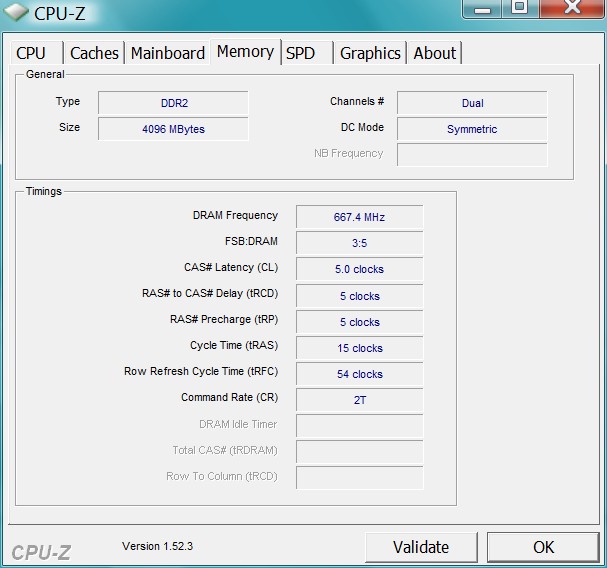Viewport: 607px width, 568px height.
Task: Click the tRCD delay value 5 clocks
Action: [x=360, y=296]
